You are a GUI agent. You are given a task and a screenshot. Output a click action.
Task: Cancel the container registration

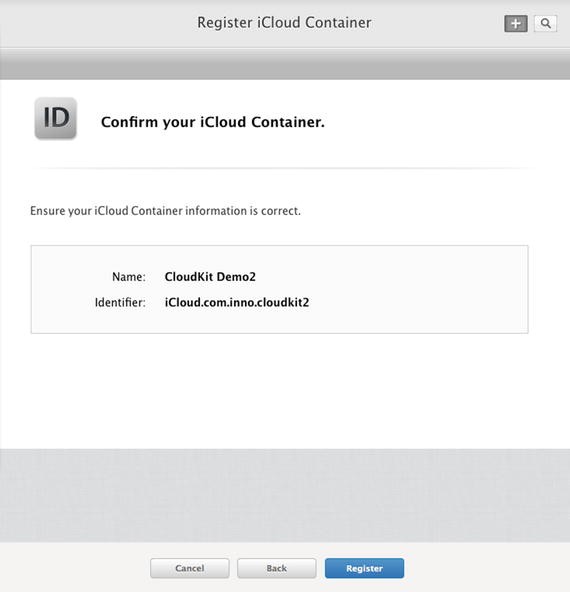pyautogui.click(x=189, y=568)
